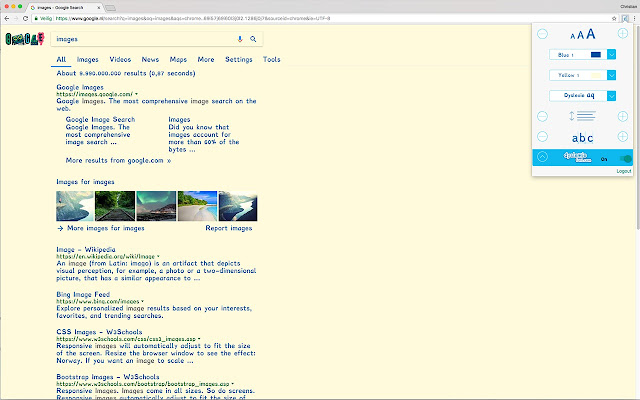640x400 pixels.
Task: Open the forest railway track thumbnail
Action: pos(115,206)
